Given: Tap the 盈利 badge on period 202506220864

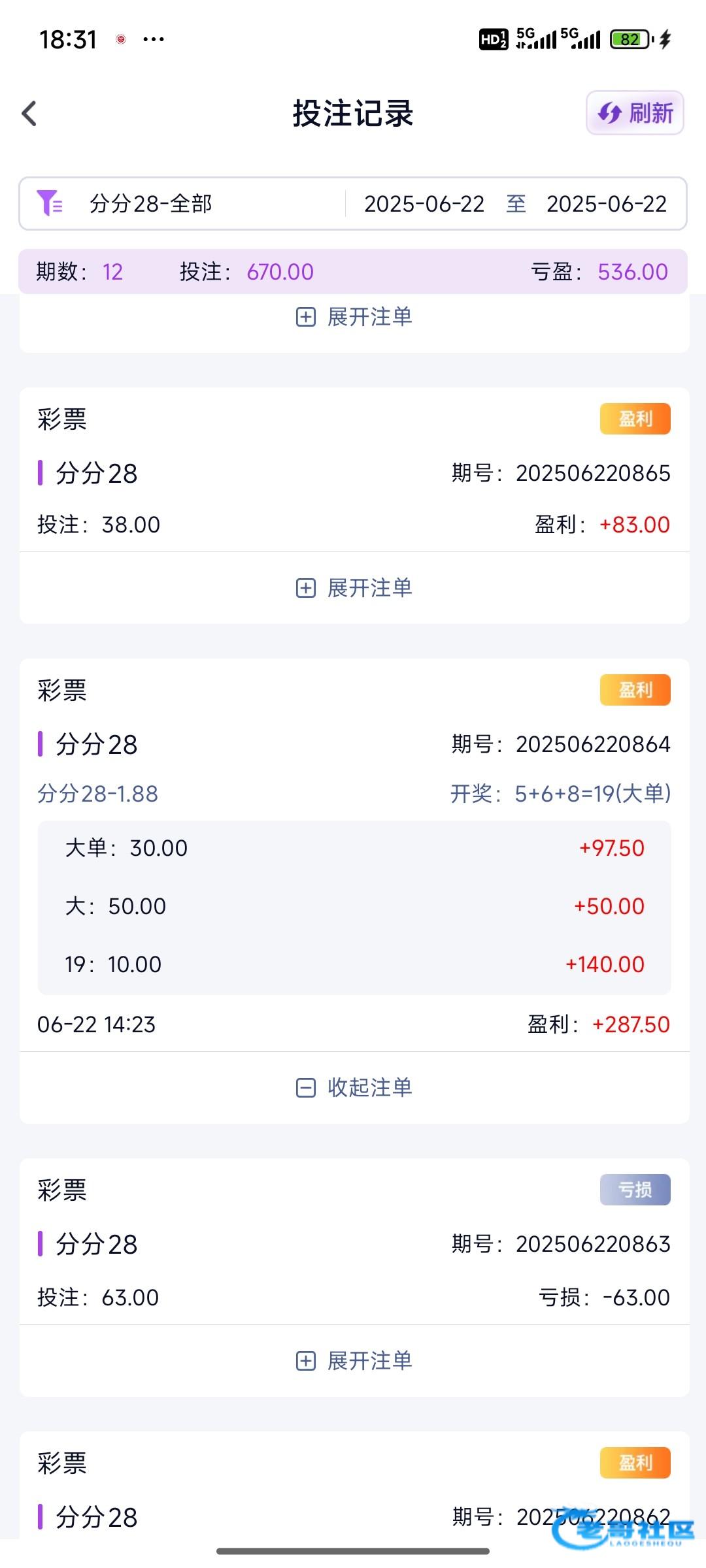Looking at the screenshot, I should pos(635,690).
